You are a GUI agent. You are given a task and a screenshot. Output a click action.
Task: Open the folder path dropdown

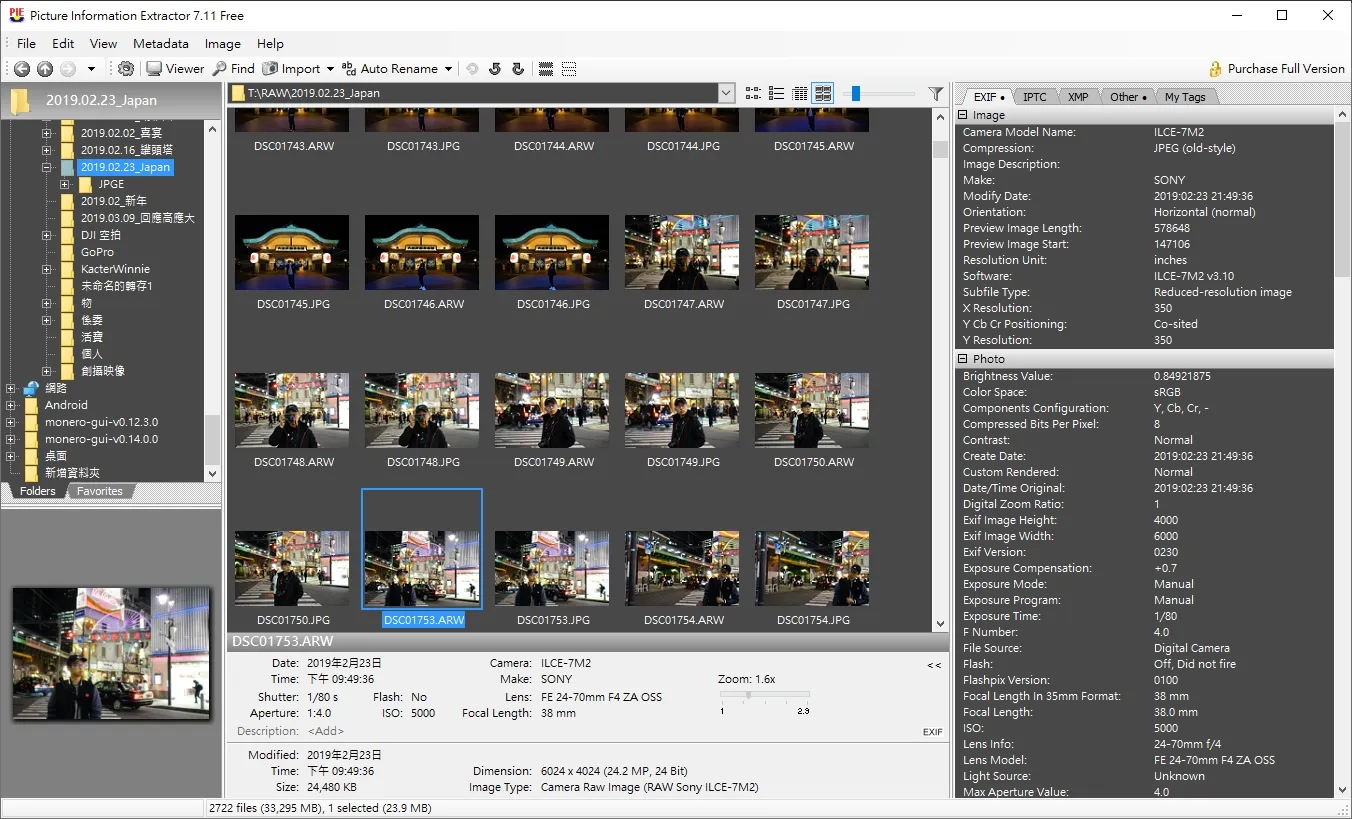click(727, 93)
